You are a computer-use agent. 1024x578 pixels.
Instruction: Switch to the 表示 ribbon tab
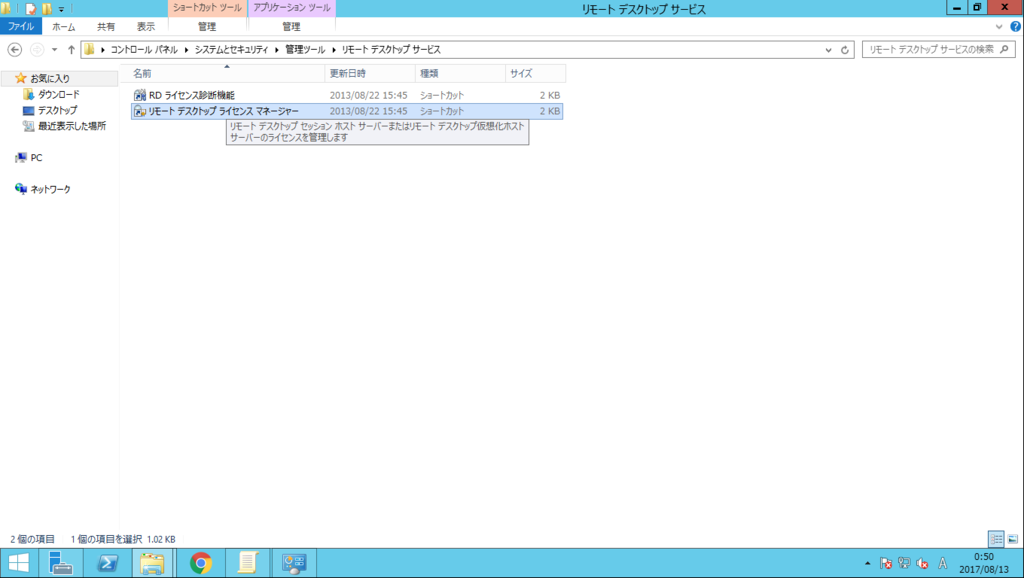point(146,27)
